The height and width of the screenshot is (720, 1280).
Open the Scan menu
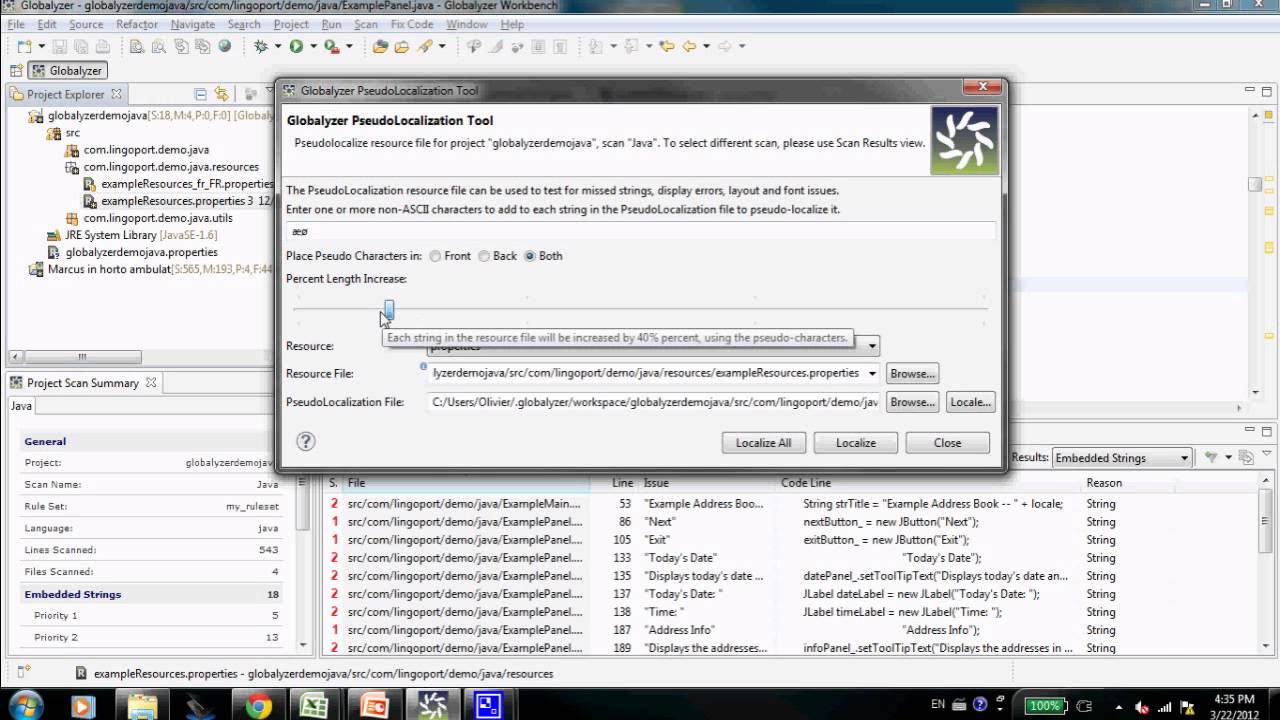tap(366, 24)
